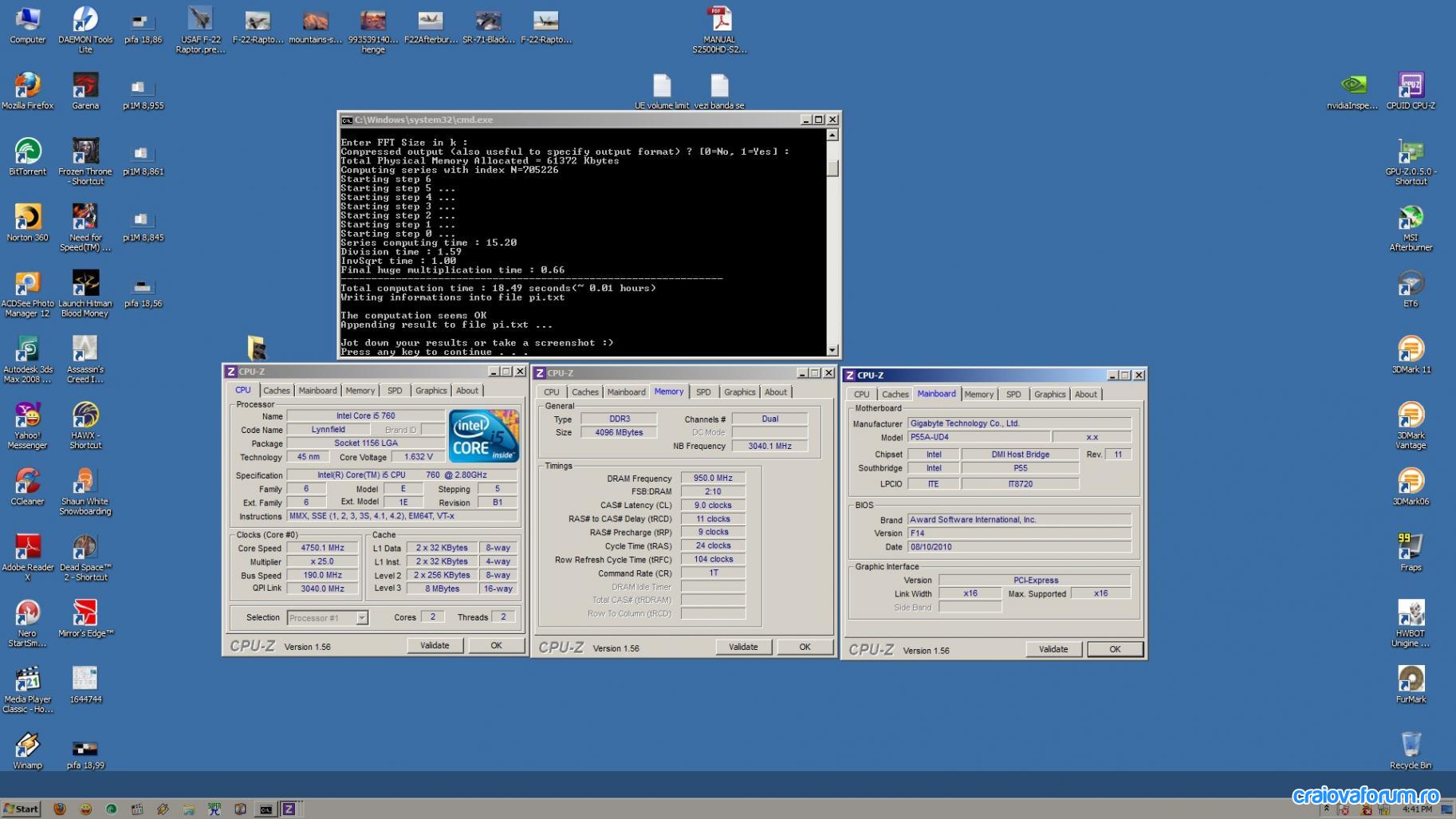Launch Fraps from the desktop

click(x=1411, y=553)
